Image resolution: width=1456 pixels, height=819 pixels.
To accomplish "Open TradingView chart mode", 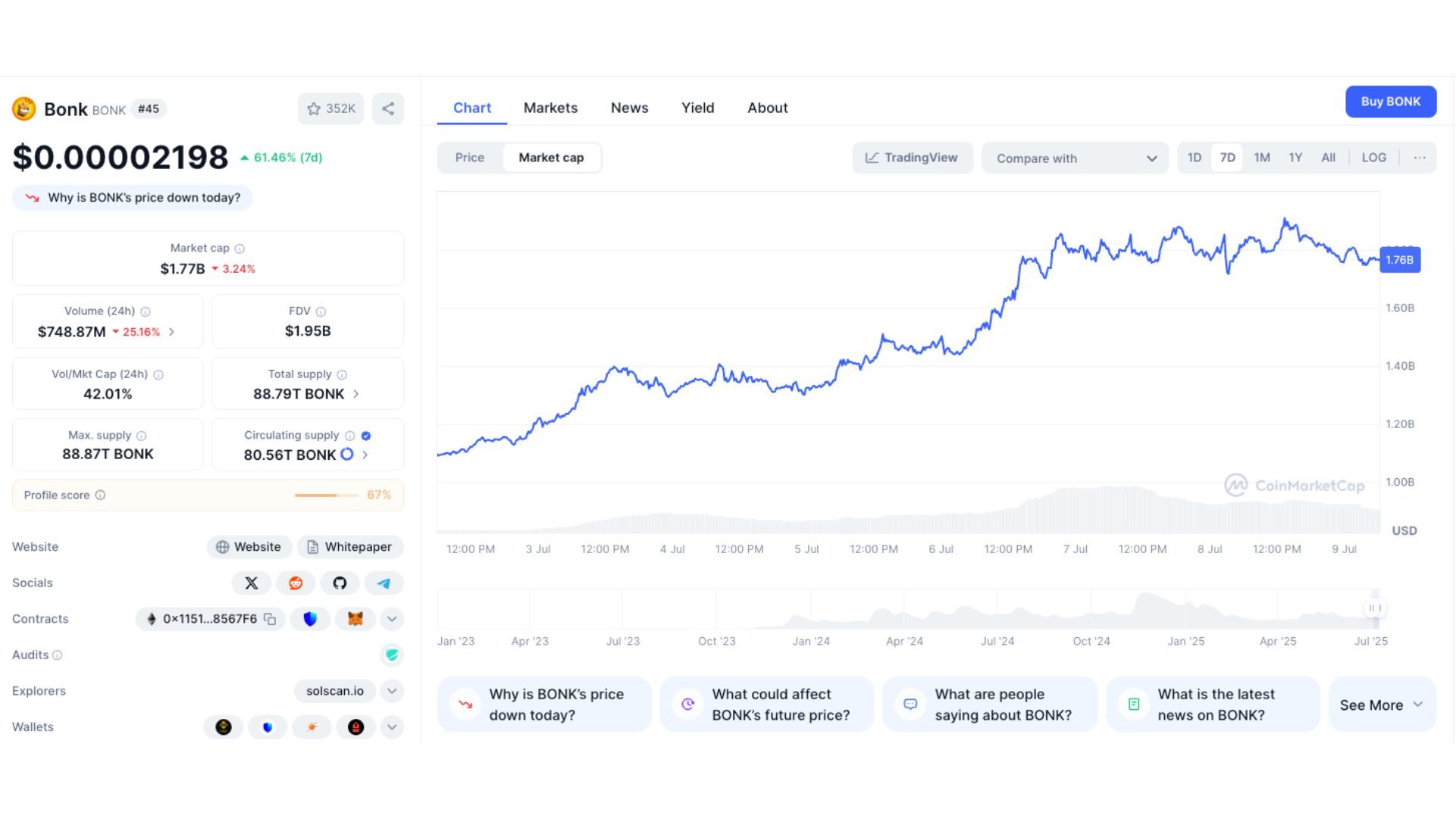I will pyautogui.click(x=913, y=158).
